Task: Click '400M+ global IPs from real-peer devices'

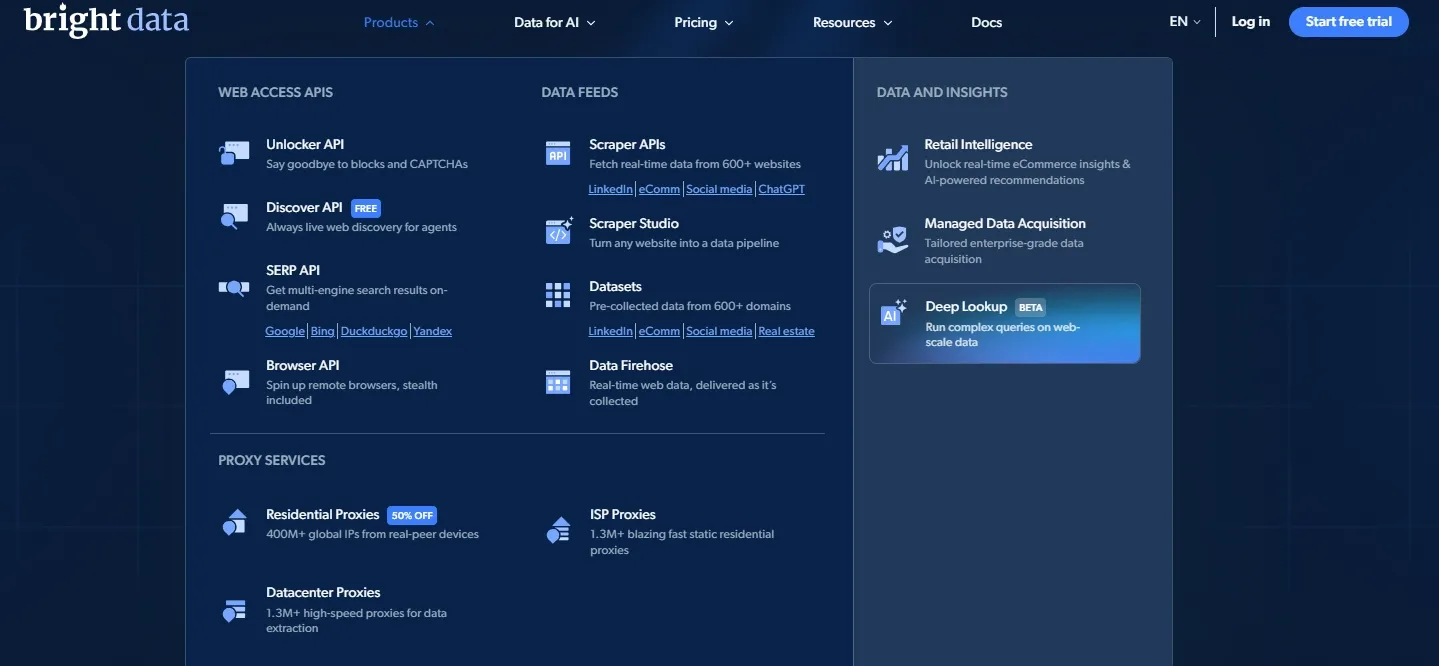Action: point(372,534)
